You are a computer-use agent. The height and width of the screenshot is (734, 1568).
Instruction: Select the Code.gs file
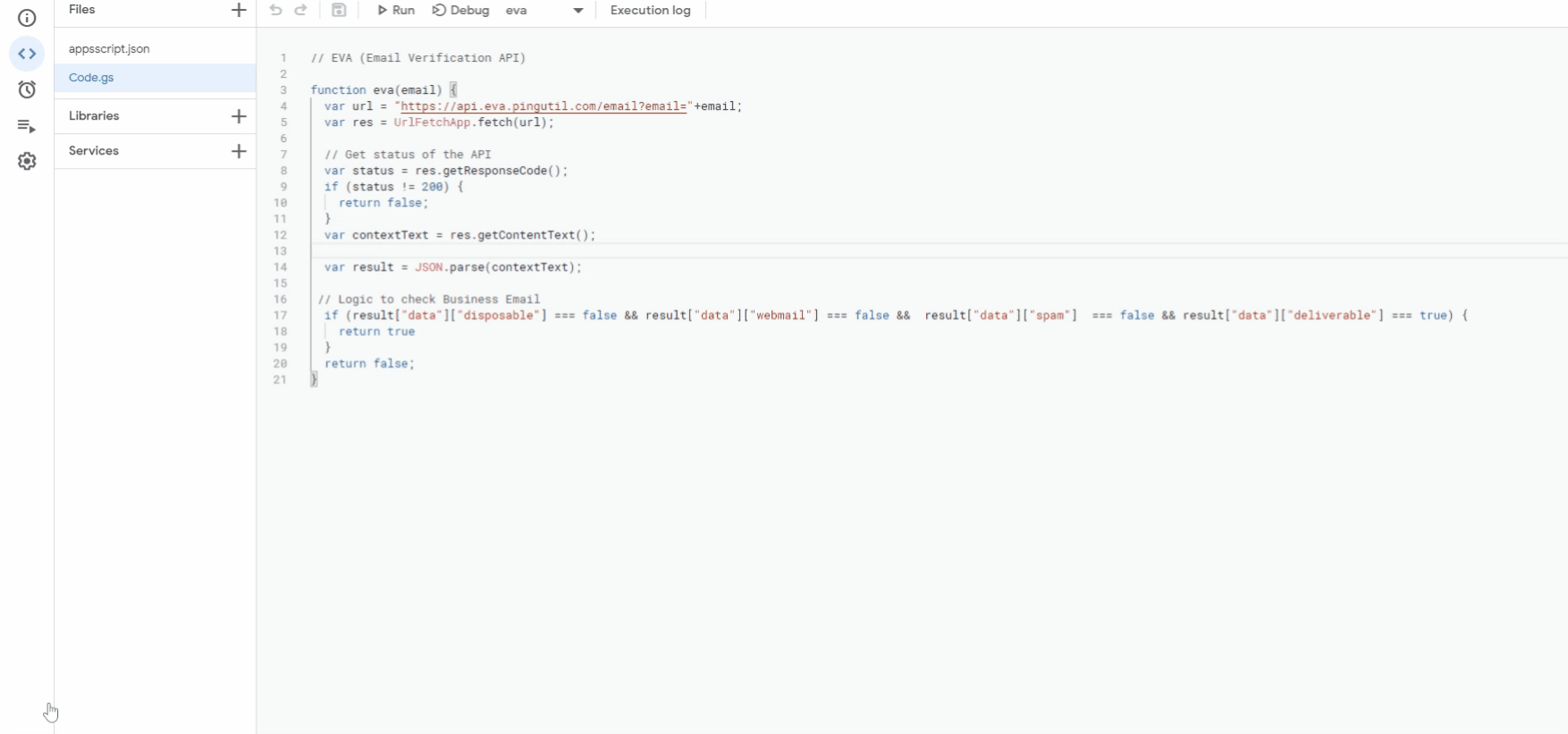point(91,78)
